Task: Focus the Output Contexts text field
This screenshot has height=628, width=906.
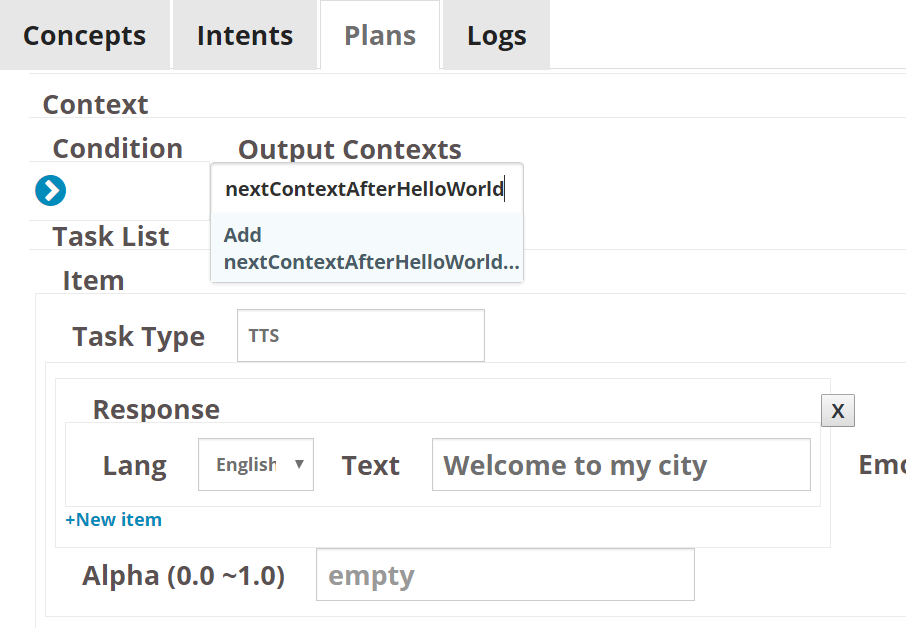Action: click(367, 189)
